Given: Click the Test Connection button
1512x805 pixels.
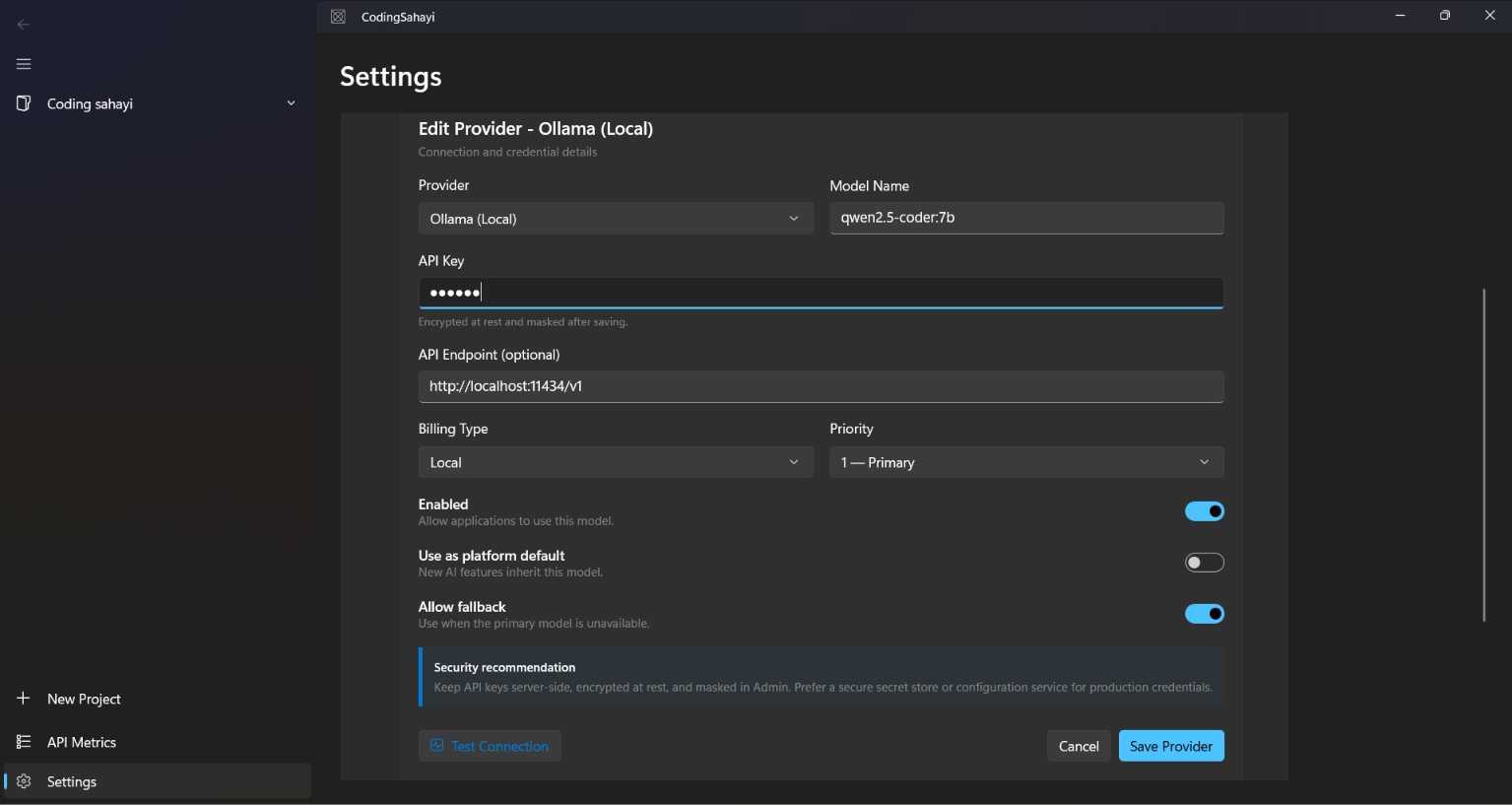Looking at the screenshot, I should tap(490, 746).
